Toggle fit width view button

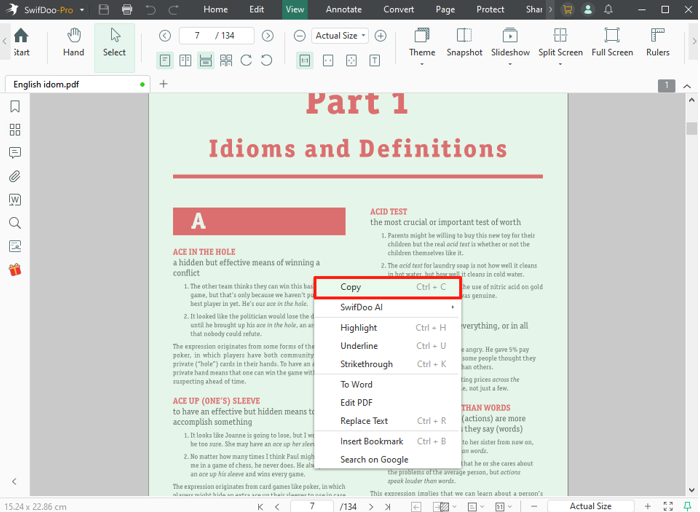[328, 60]
